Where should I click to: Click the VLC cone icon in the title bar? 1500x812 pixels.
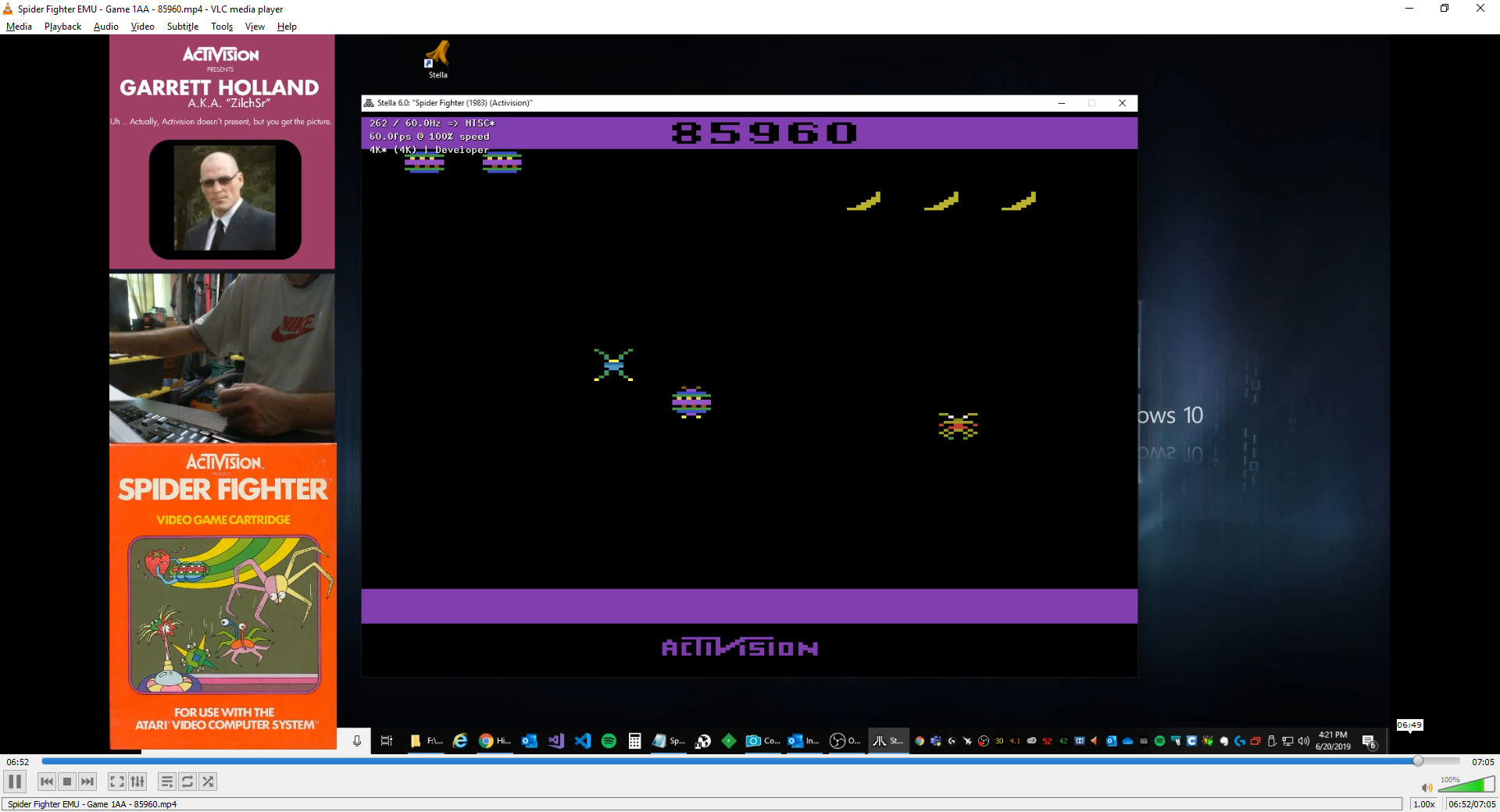pyautogui.click(x=8, y=9)
